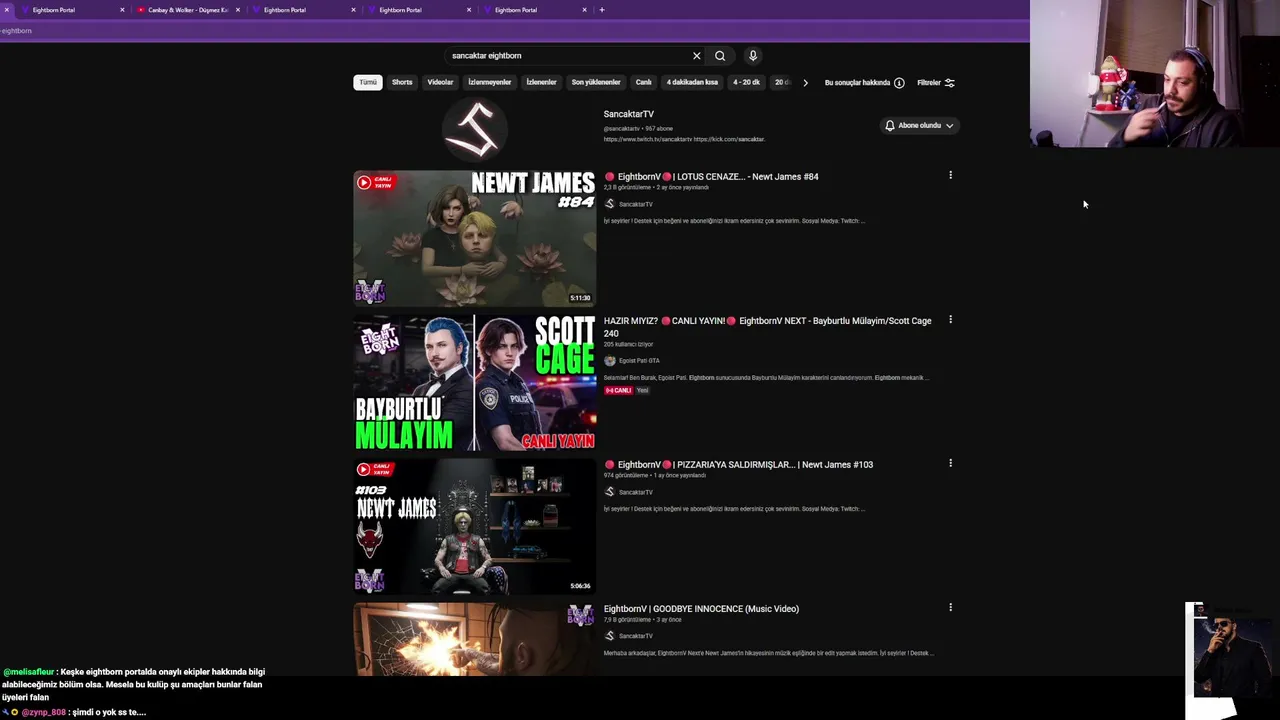Play the Newt James #103 thumbnail

tap(475, 527)
